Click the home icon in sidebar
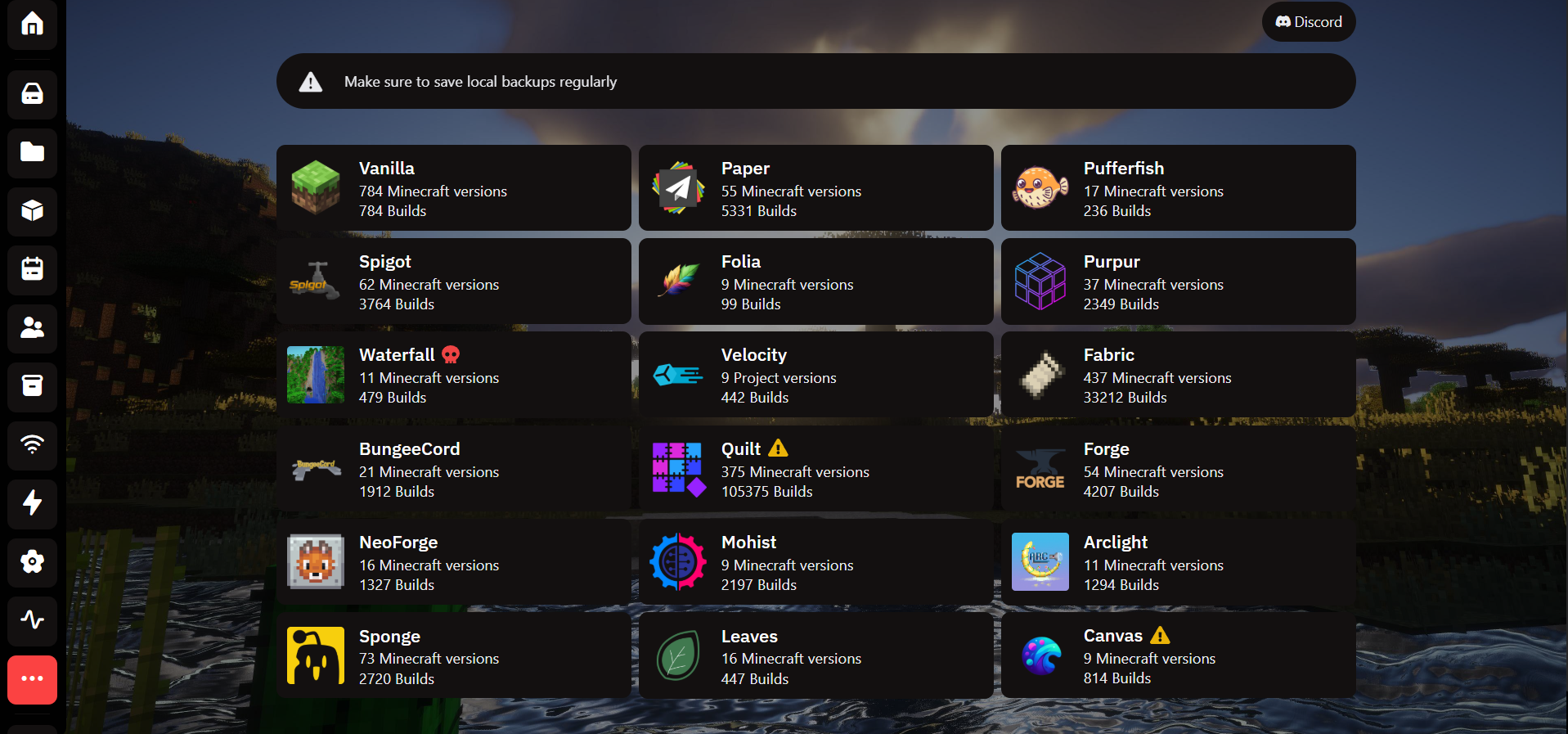This screenshot has width=1568, height=734. 32,24
